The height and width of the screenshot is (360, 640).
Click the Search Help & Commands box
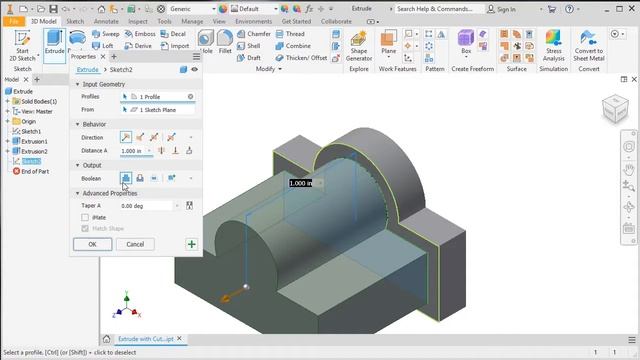pos(439,9)
